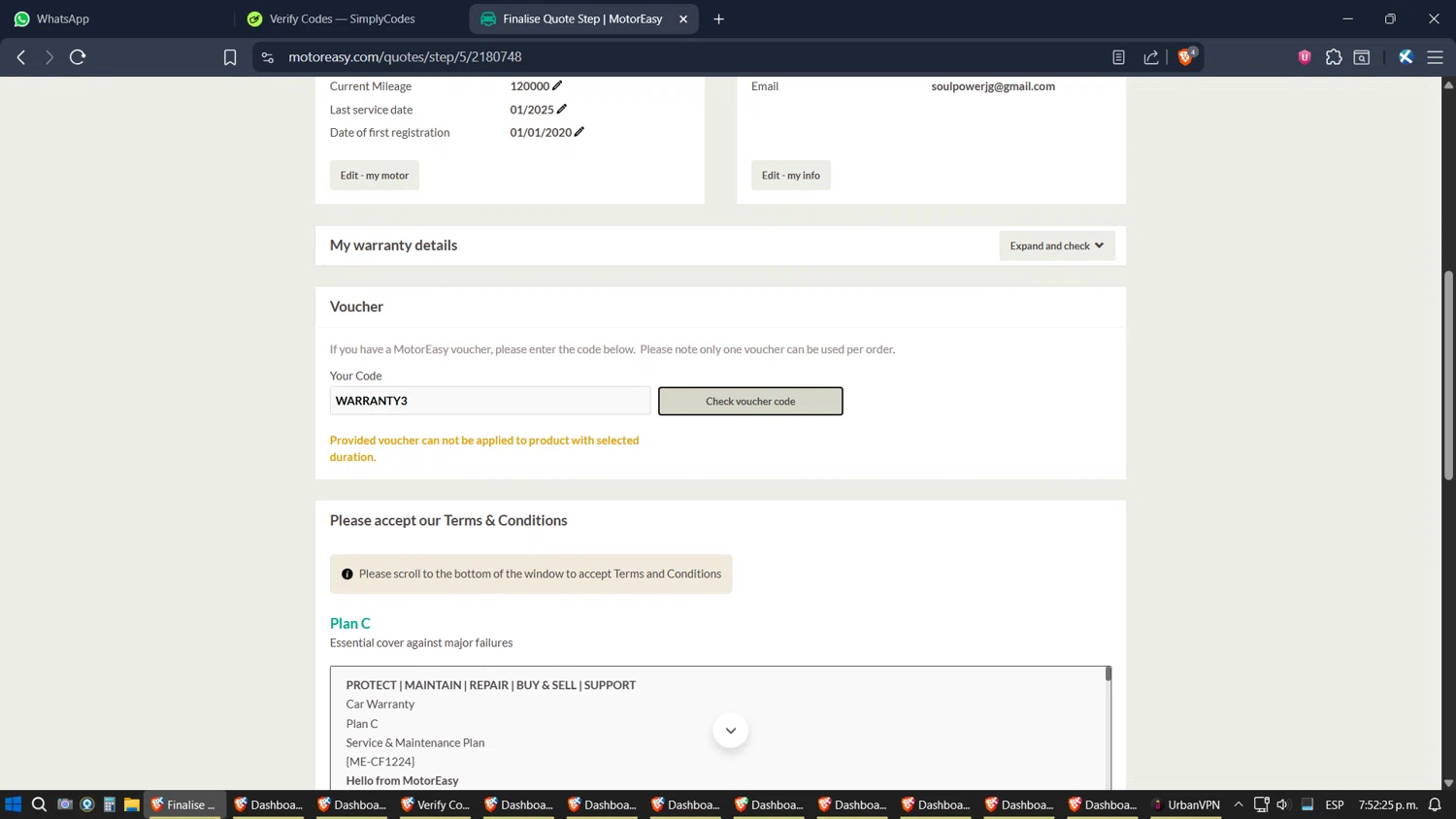Edit Last service date pencil icon
Image resolution: width=1456 pixels, height=819 pixels.
pos(562,109)
